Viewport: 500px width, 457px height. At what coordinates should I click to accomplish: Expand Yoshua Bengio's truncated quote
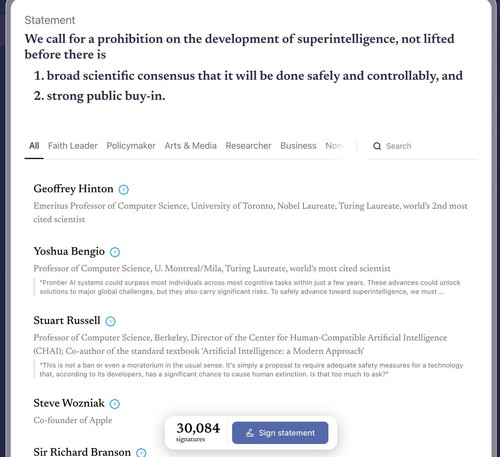[x=248, y=287]
